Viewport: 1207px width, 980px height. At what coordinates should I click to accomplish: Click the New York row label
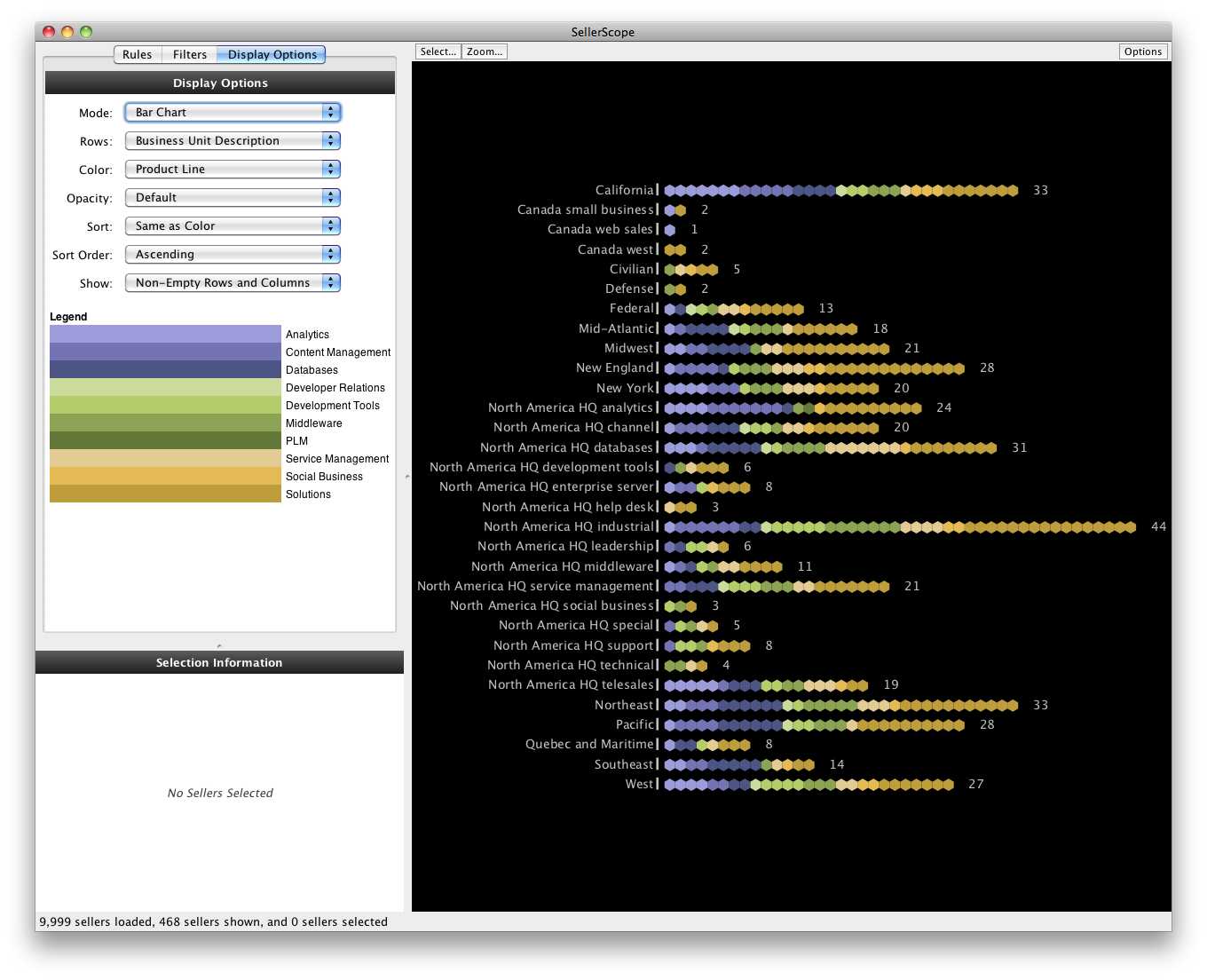626,388
